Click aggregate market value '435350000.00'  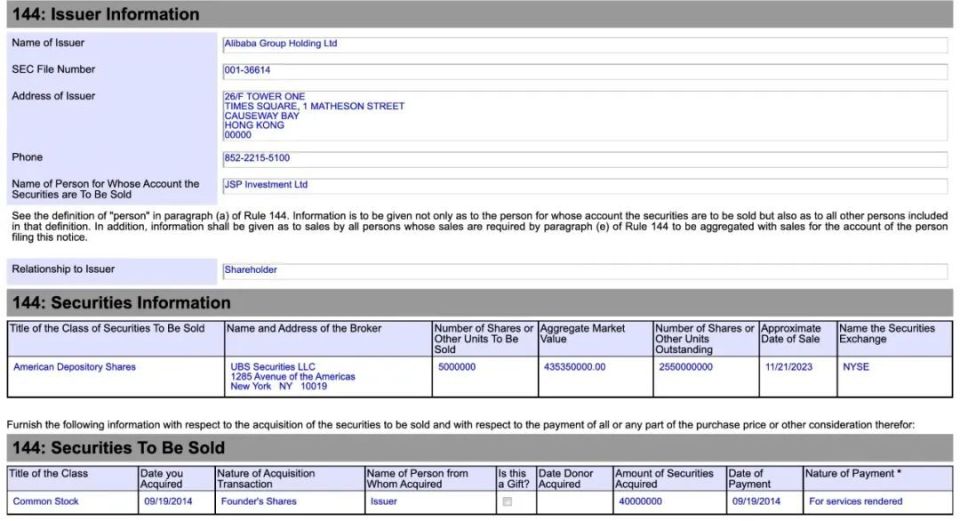[574, 367]
